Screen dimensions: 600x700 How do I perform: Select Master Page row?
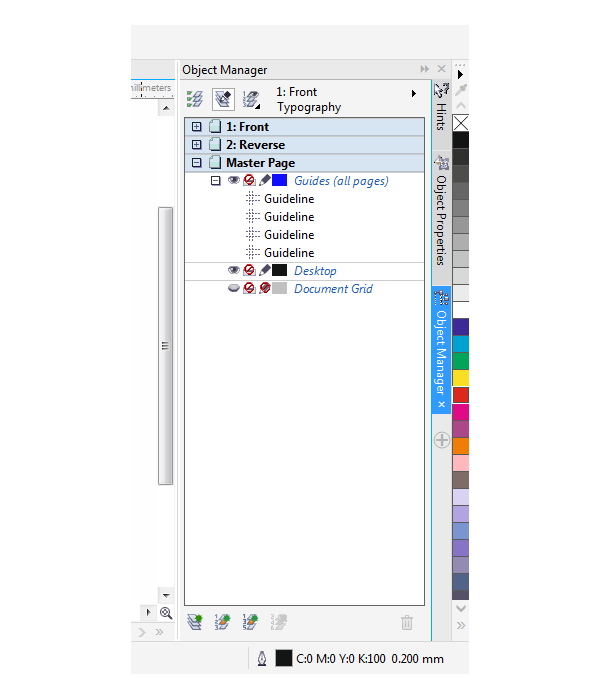click(304, 163)
